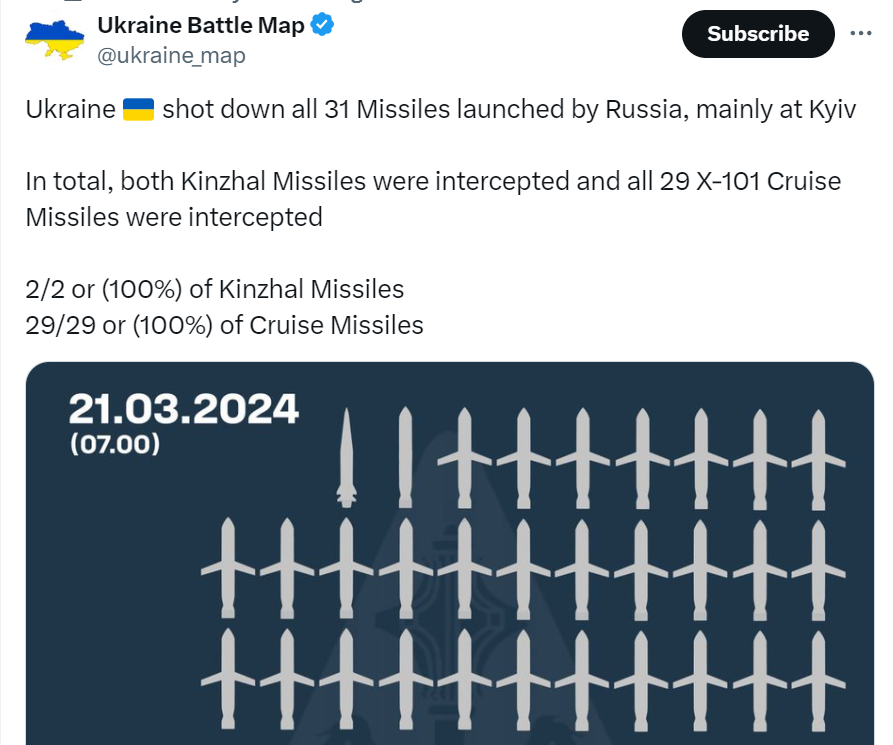Image resolution: width=893 pixels, height=745 pixels.
Task: Click the Subscribe button
Action: (758, 34)
